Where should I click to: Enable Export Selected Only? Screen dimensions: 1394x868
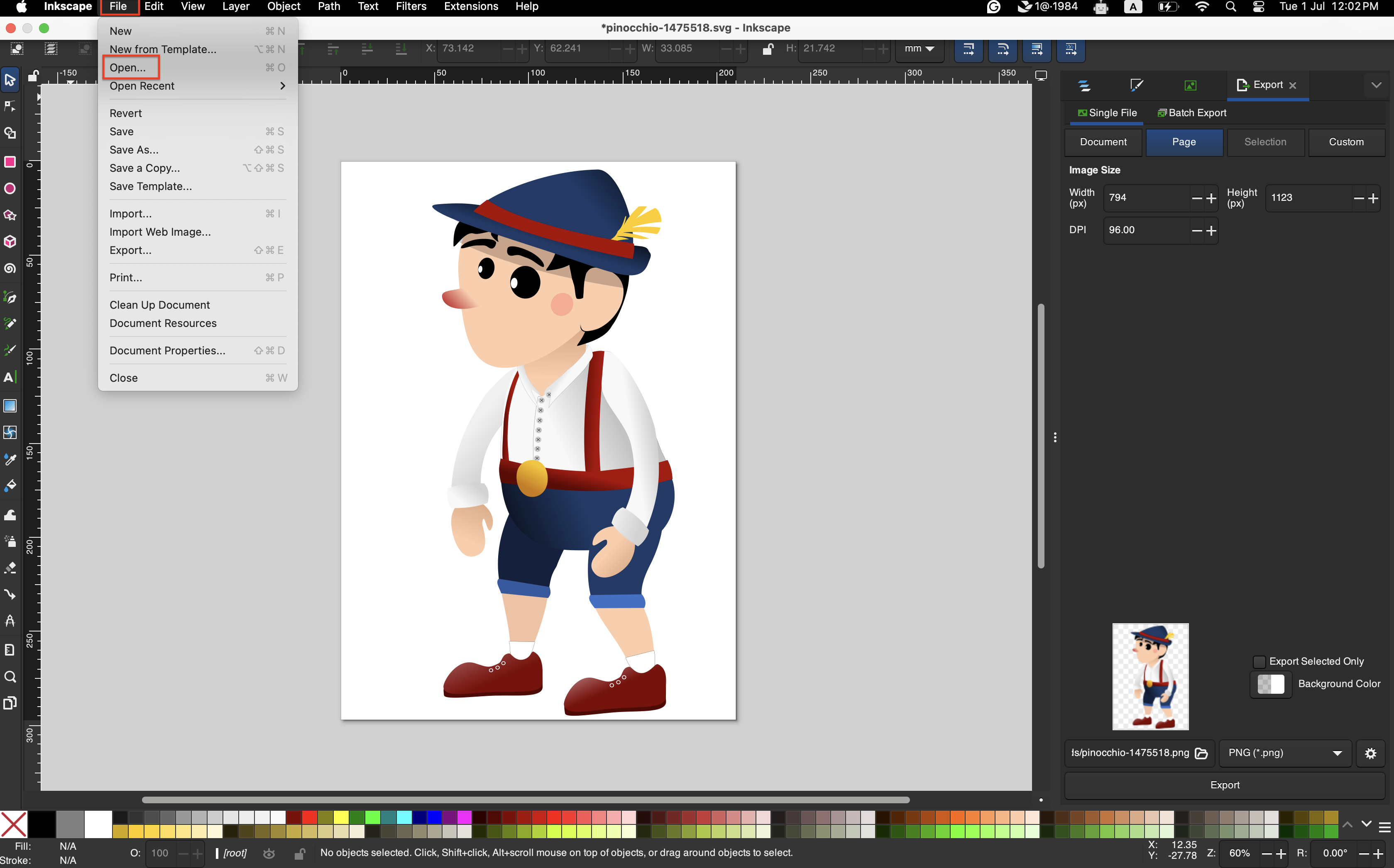1259,661
